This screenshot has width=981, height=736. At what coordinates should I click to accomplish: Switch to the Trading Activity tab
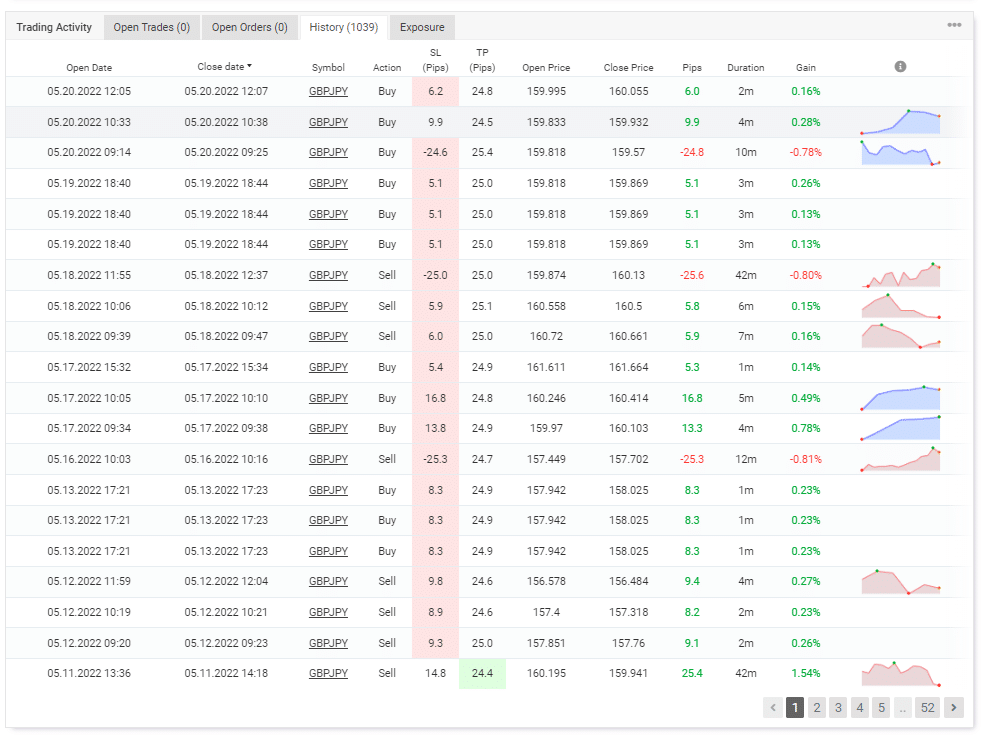coord(54,27)
